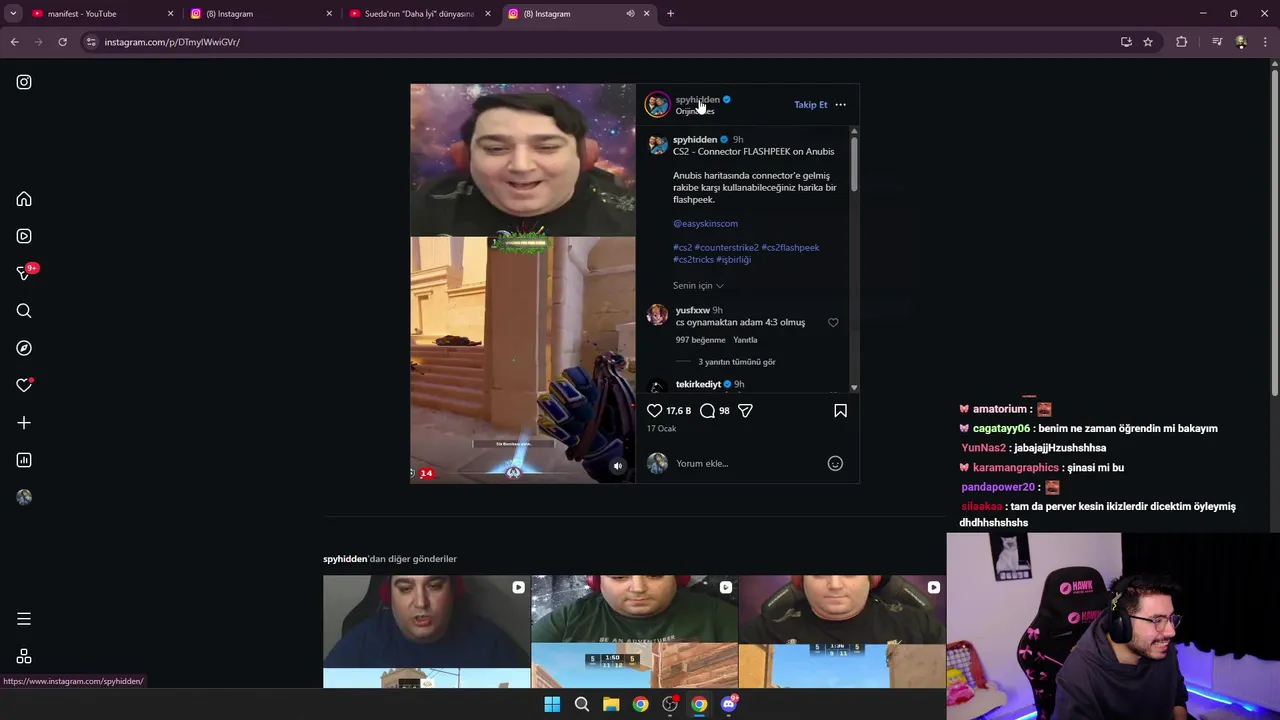Viewport: 1280px width, 720px height.
Task: Go back in browser
Action: point(14,42)
